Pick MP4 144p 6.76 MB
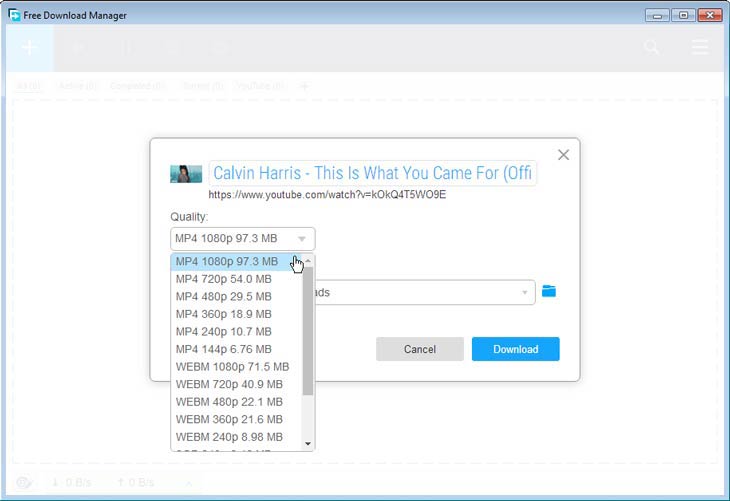 point(236,349)
